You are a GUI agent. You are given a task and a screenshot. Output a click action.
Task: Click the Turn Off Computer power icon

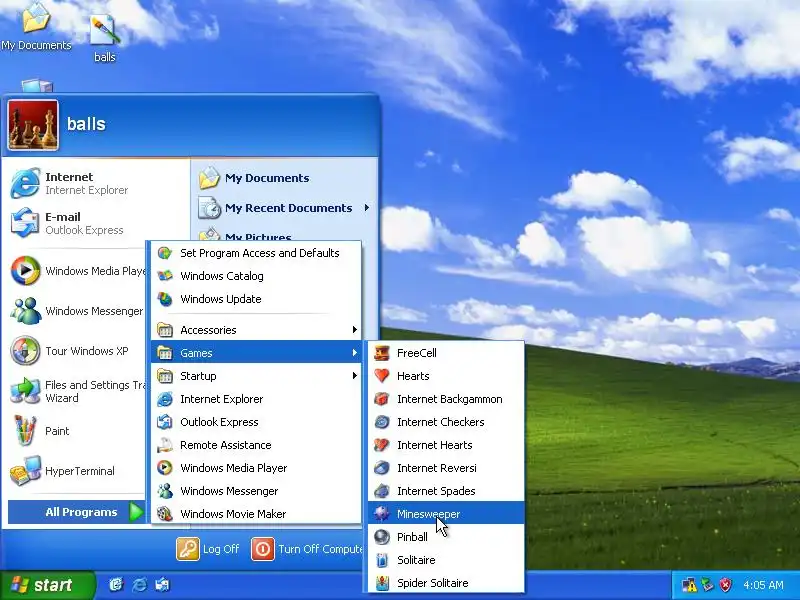click(x=263, y=549)
